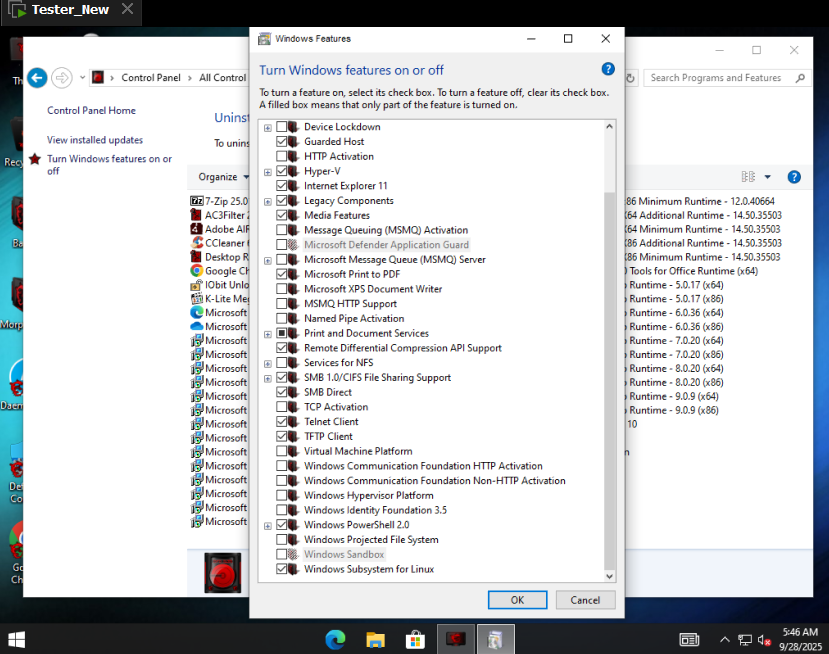Show hidden system tray icons
The image size is (829, 654).
tap(725, 640)
